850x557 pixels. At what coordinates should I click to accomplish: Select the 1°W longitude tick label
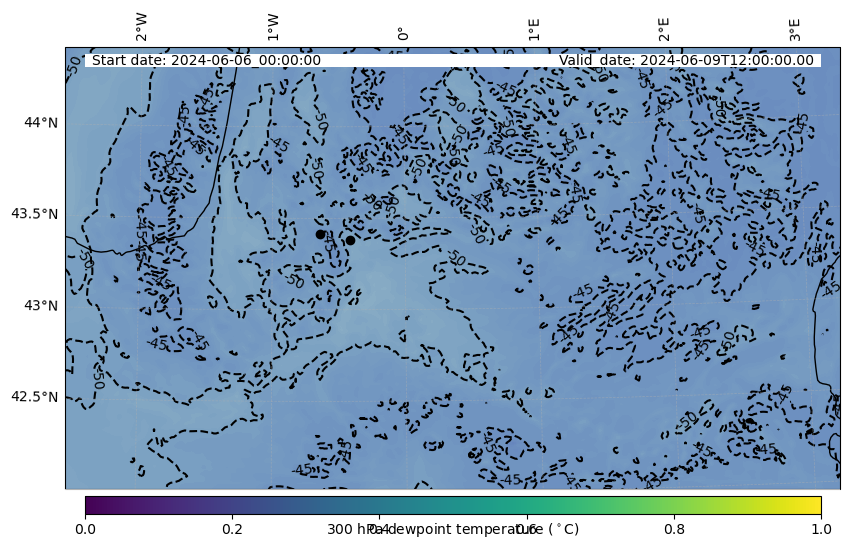(x=273, y=27)
